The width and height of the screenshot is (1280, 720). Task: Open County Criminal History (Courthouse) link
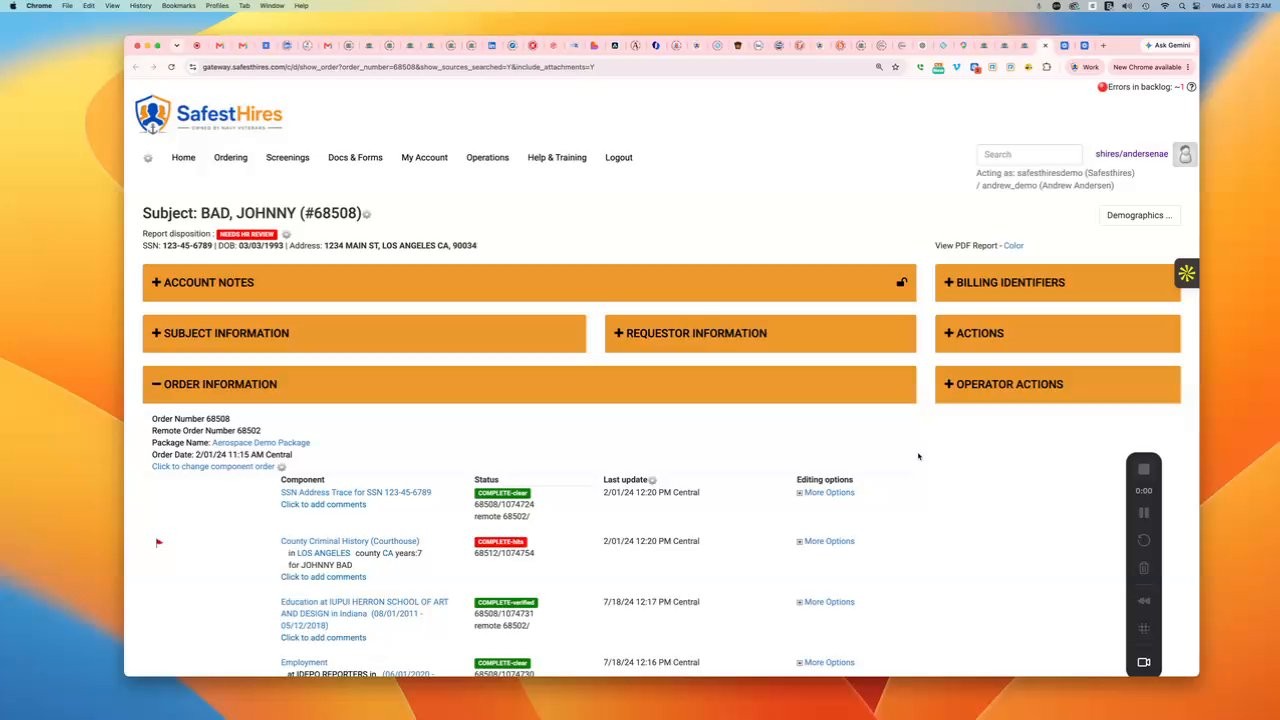tap(350, 542)
